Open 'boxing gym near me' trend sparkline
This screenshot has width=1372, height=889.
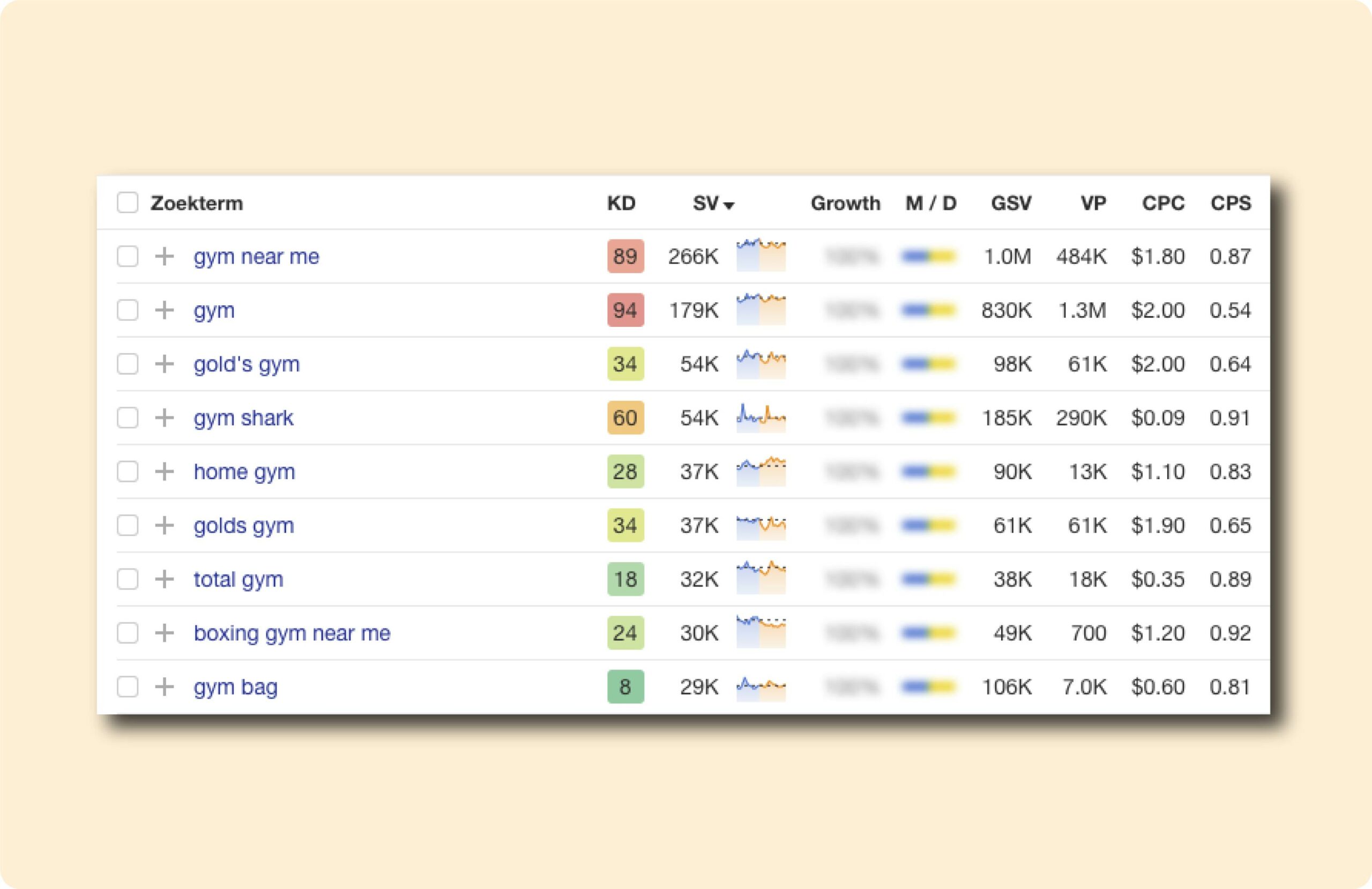[761, 631]
